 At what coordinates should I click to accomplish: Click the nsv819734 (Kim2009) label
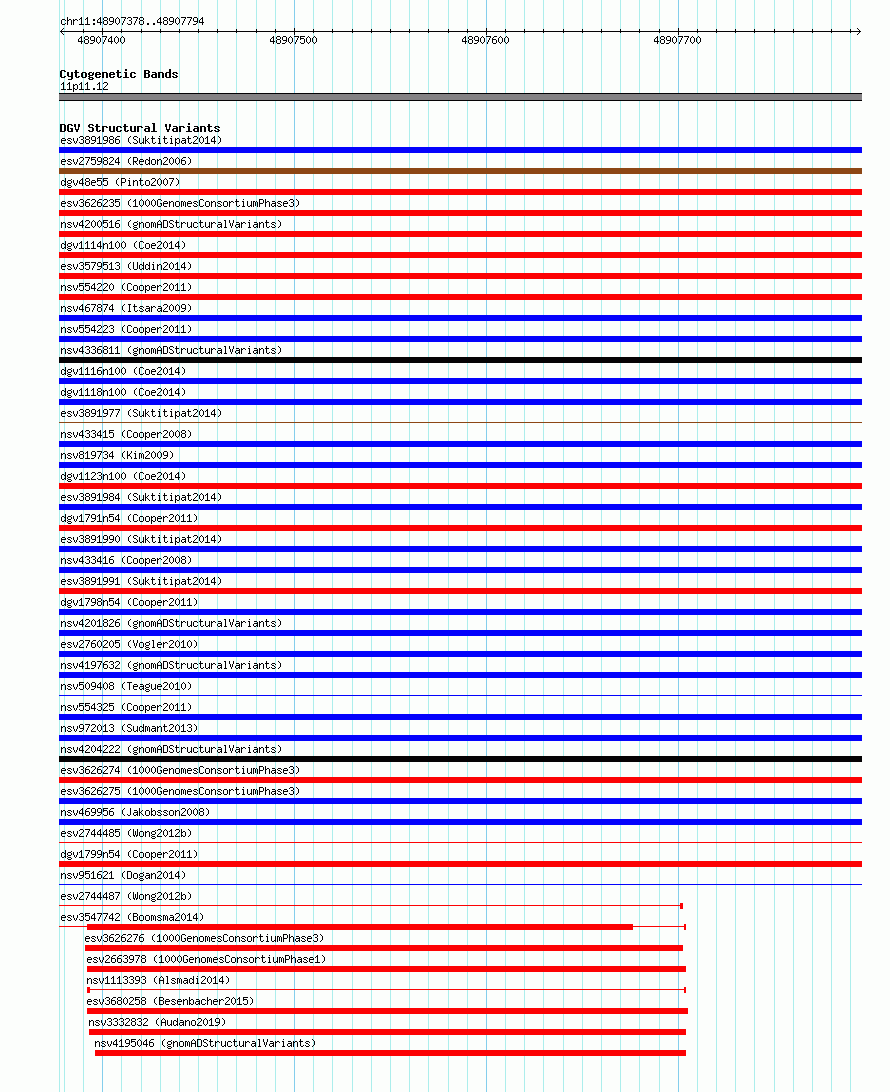point(117,455)
